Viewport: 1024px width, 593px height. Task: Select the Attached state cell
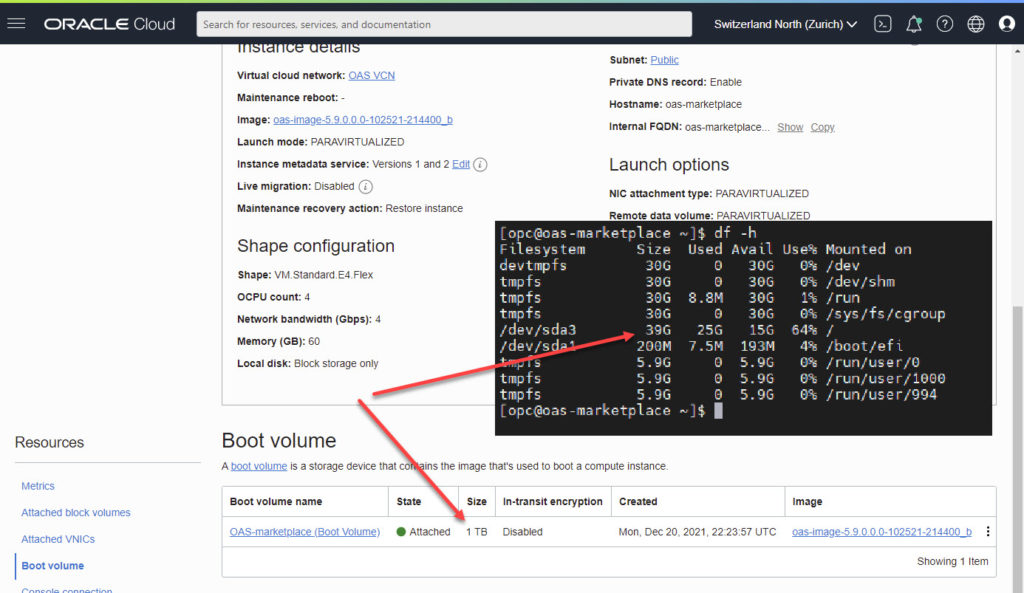tap(423, 532)
